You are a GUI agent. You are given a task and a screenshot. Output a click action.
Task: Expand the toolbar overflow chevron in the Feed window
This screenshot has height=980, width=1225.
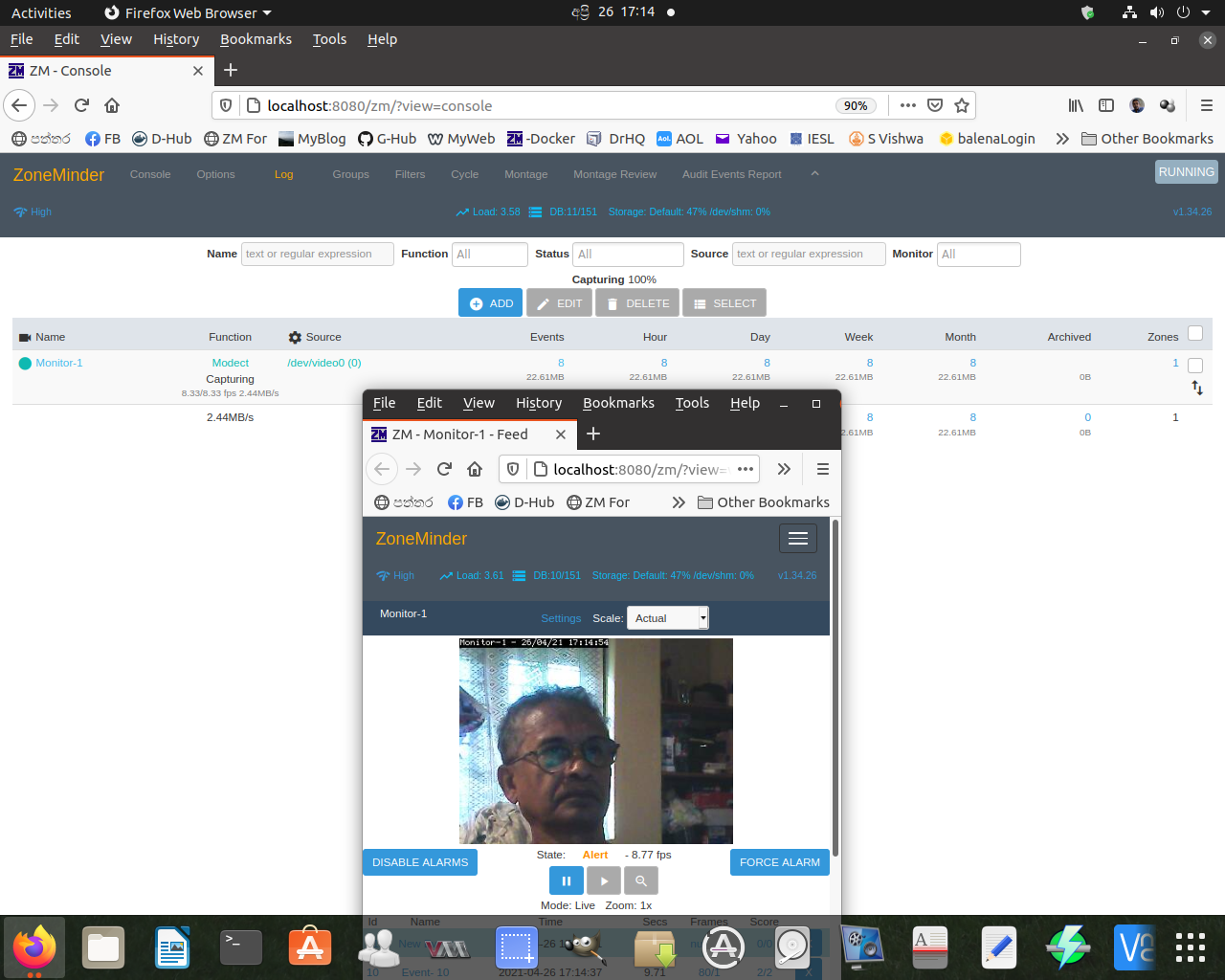(784, 469)
